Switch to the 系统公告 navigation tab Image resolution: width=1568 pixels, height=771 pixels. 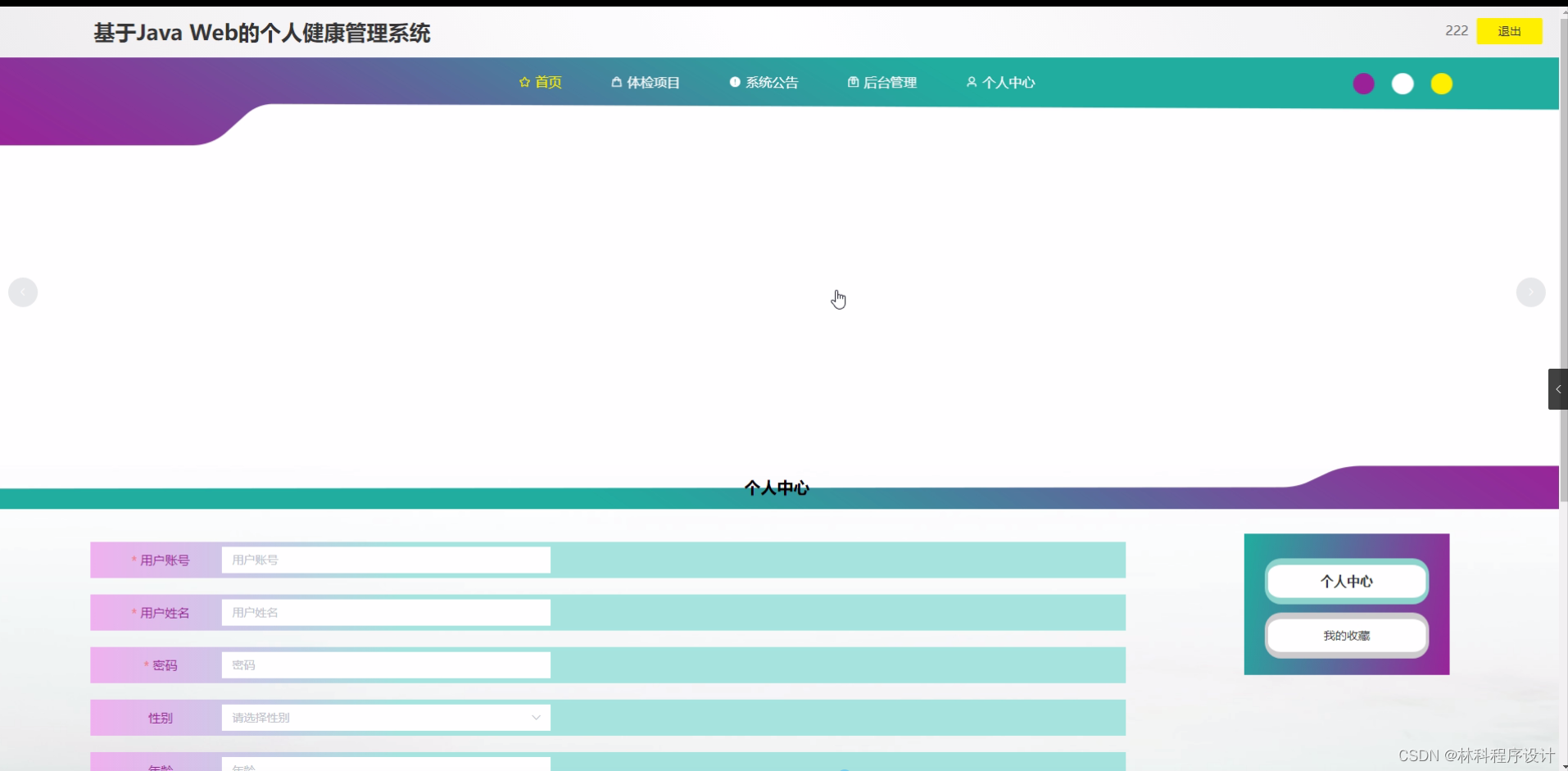pos(771,82)
